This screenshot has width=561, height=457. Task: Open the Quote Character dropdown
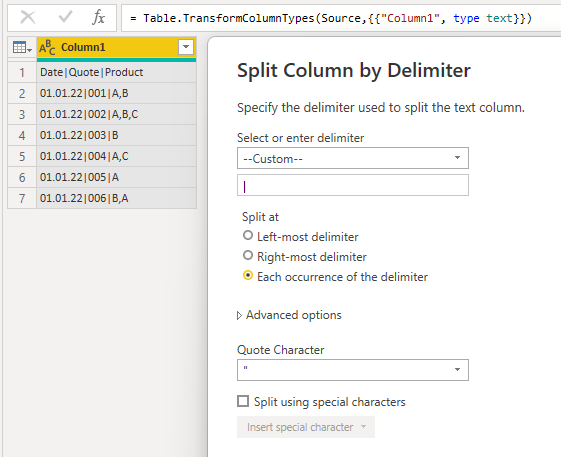click(x=352, y=370)
